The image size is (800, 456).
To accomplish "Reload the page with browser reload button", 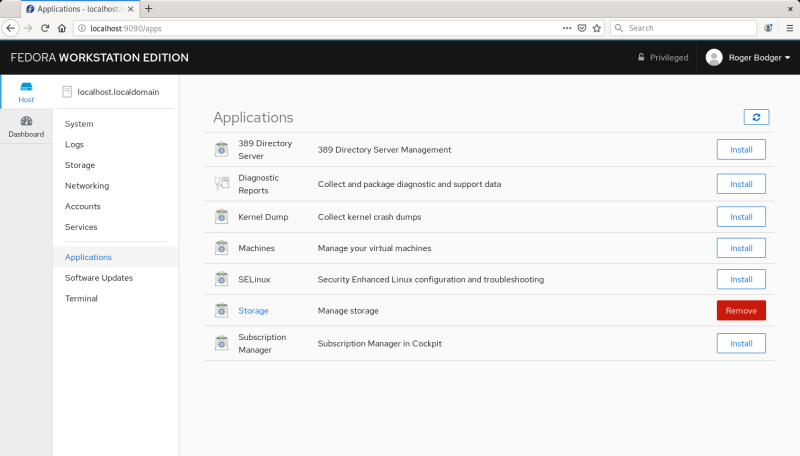I will [45, 28].
